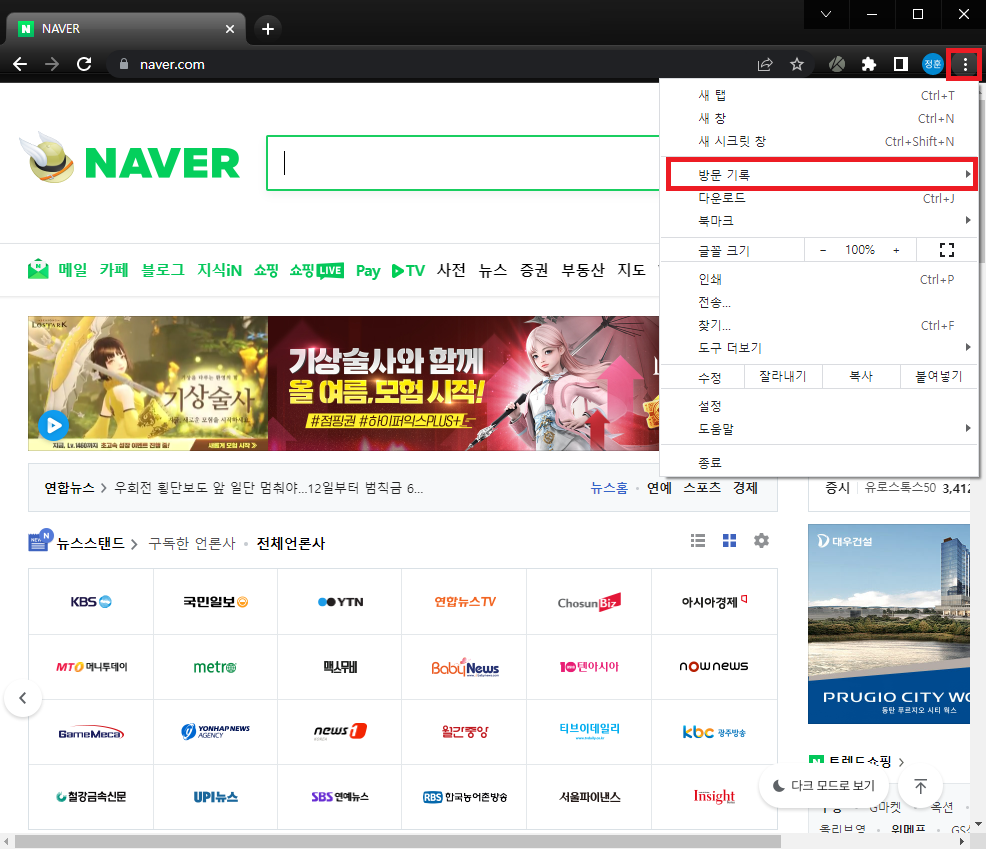Select the 전체언론사 tab

(291, 543)
